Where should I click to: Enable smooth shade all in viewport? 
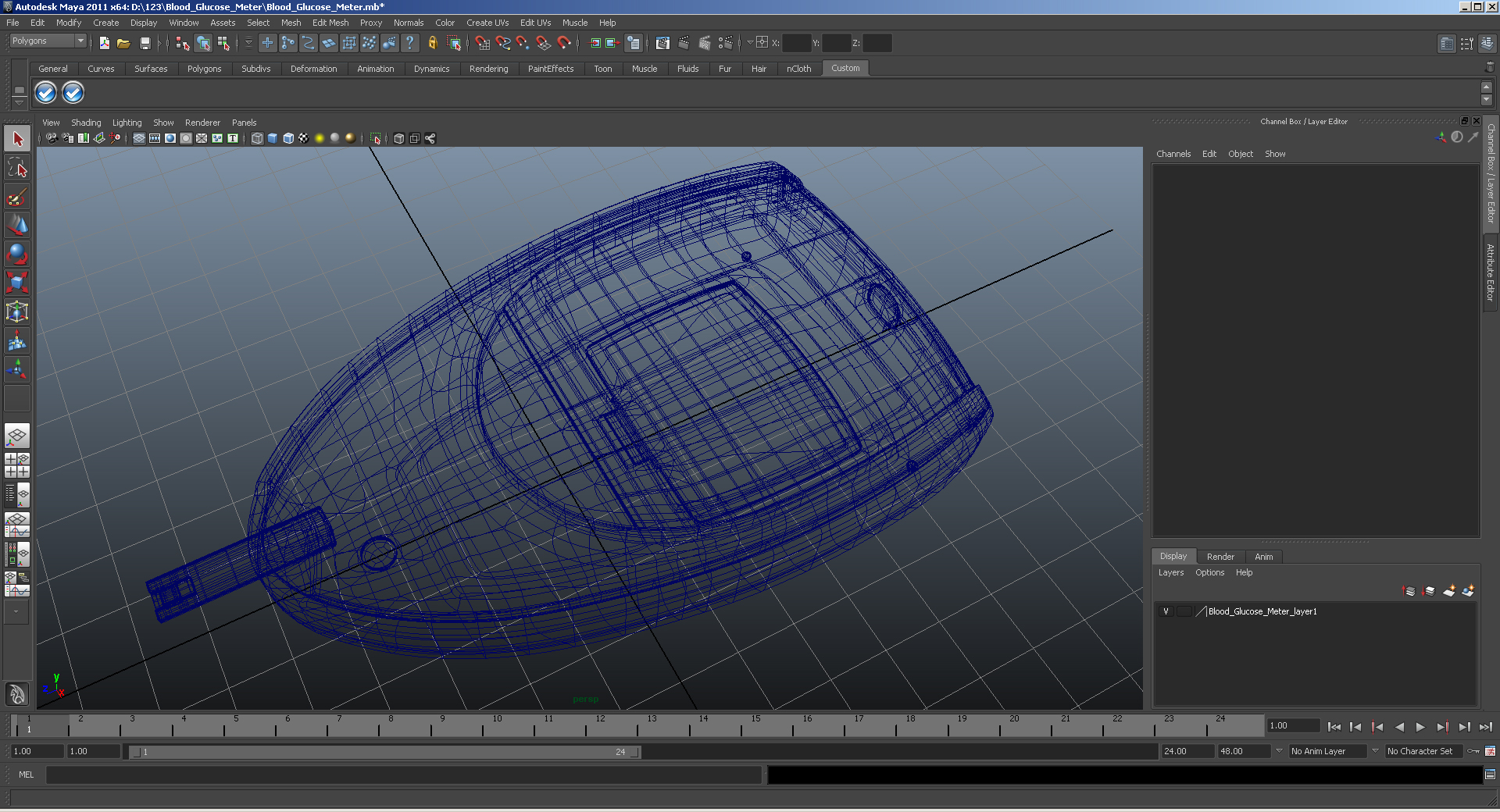click(273, 138)
